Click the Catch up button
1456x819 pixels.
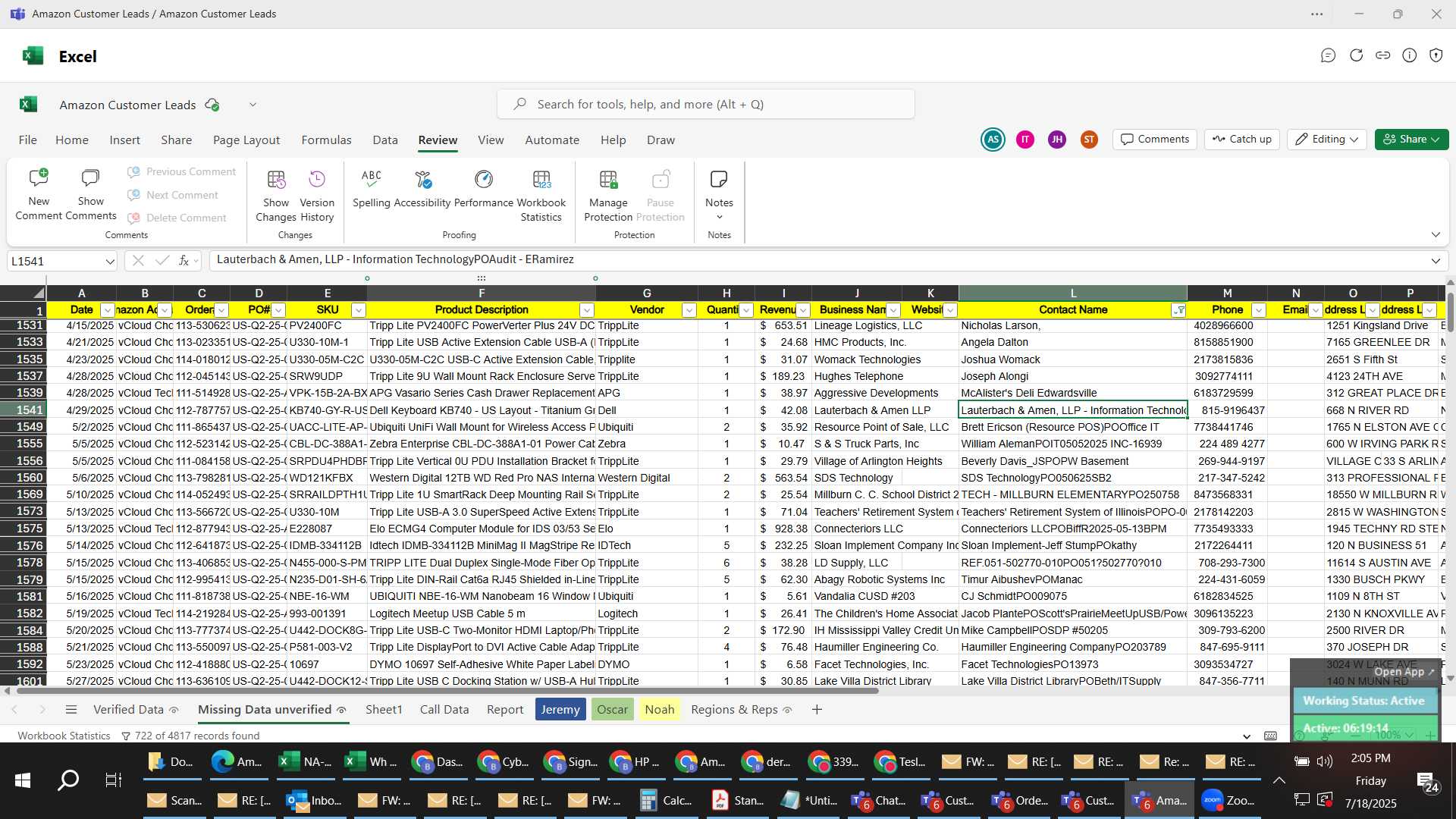click(x=1241, y=140)
